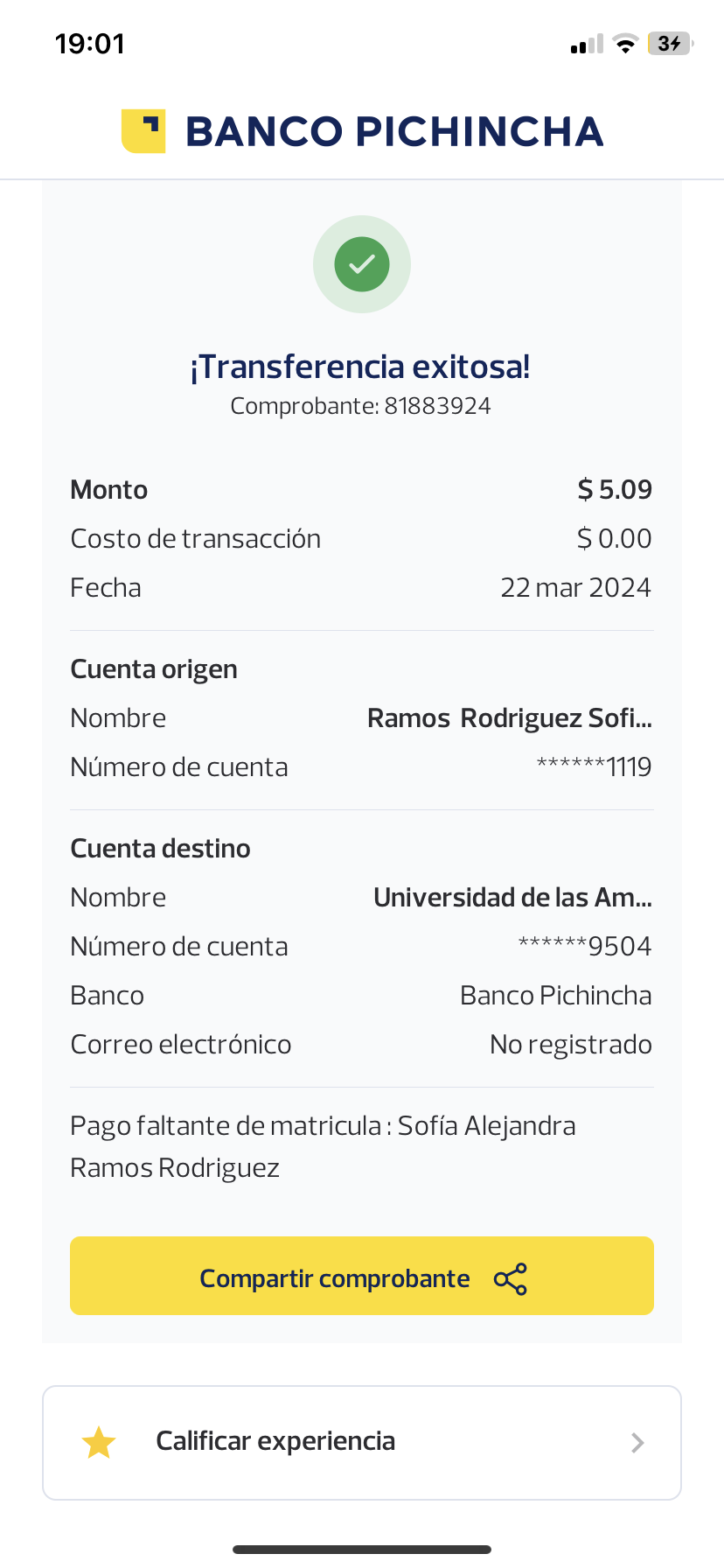This screenshot has height=1568, width=724.
Task: Click the share icon on the yellow button
Action: pos(511,1279)
